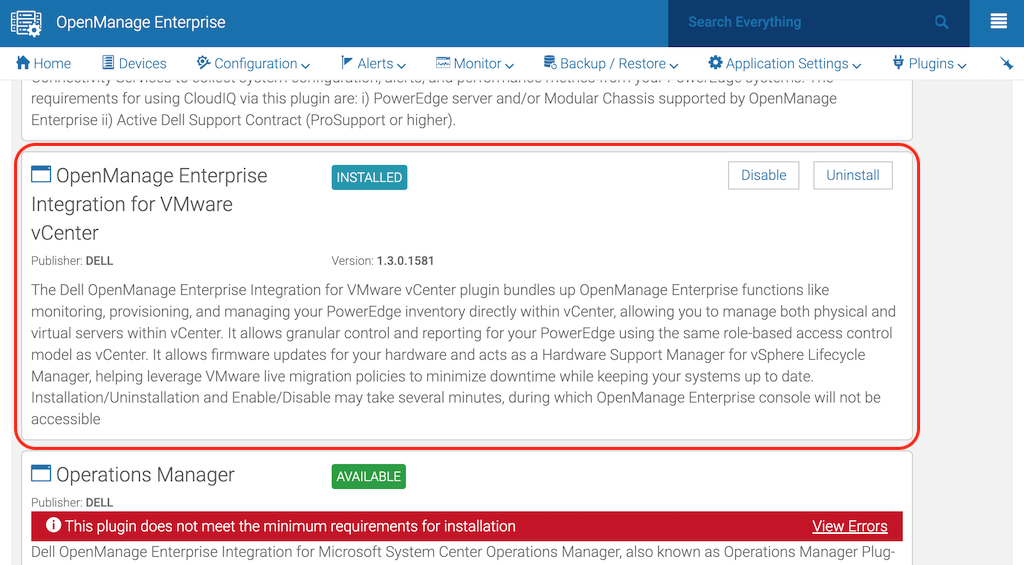Image resolution: width=1024 pixels, height=565 pixels.
Task: Expand the Plugins menu chevron
Action: pyautogui.click(x=962, y=65)
